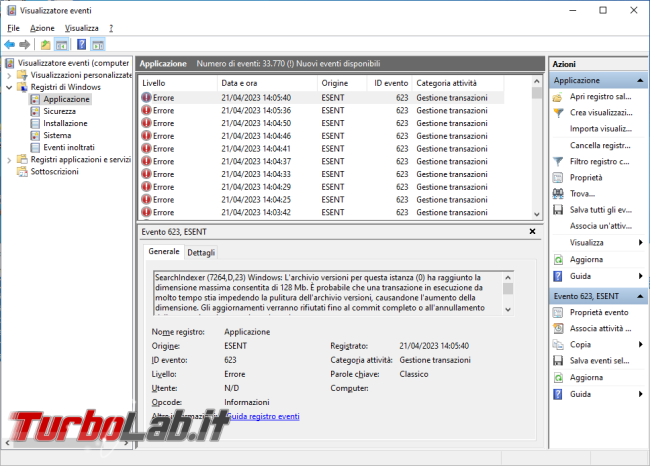The image size is (650, 466).
Task: Click the description box scroll down arrow
Action: click(508, 309)
